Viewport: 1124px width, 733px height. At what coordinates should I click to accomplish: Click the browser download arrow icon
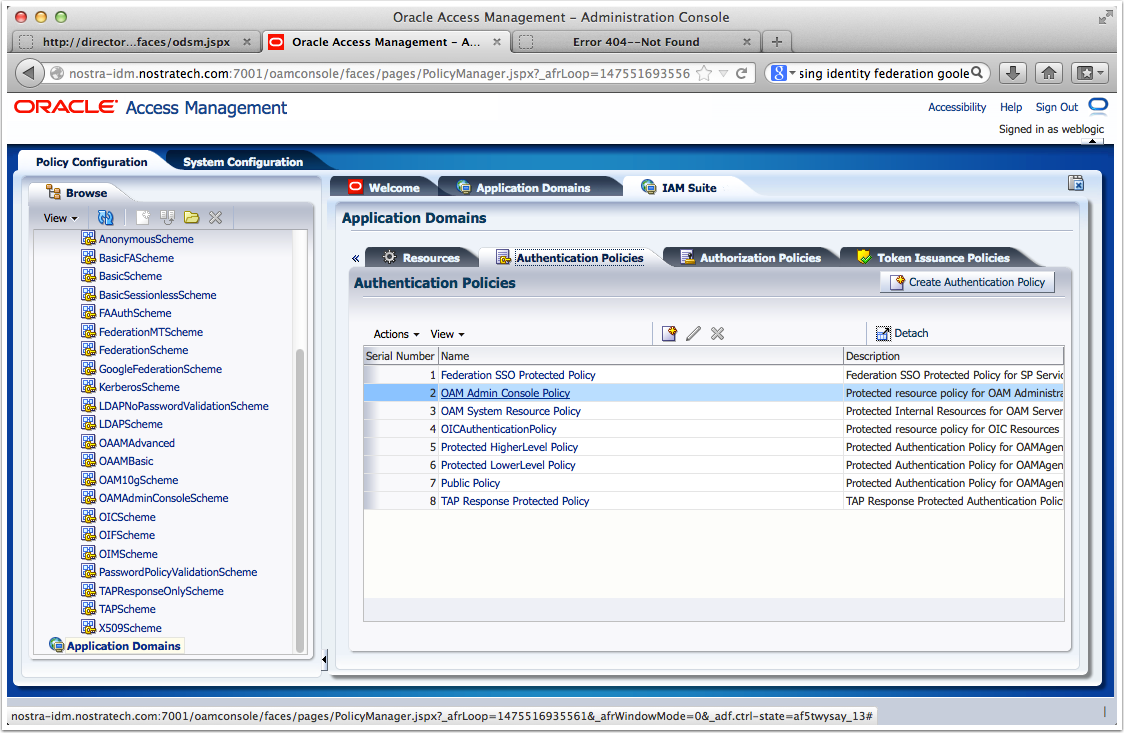(1011, 72)
